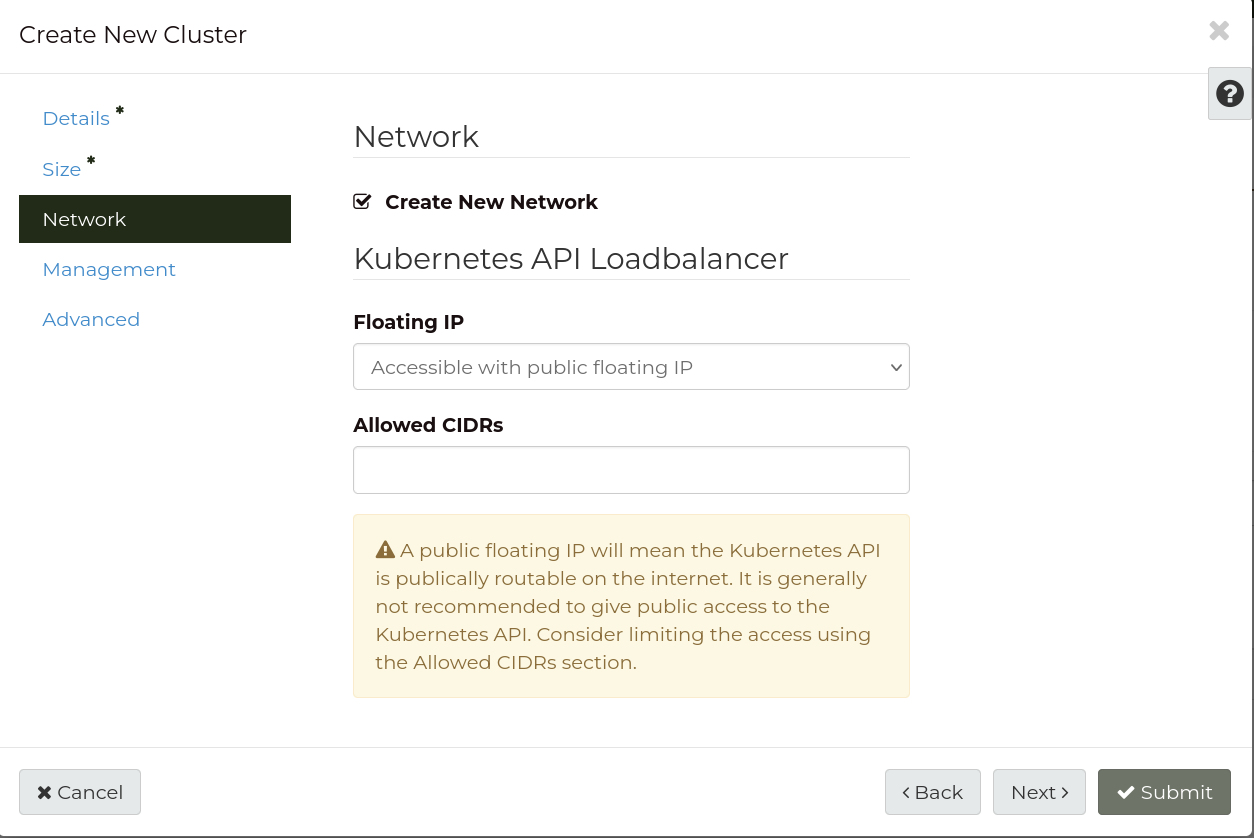Cancel creating the new cluster
1254x838 pixels.
click(80, 792)
